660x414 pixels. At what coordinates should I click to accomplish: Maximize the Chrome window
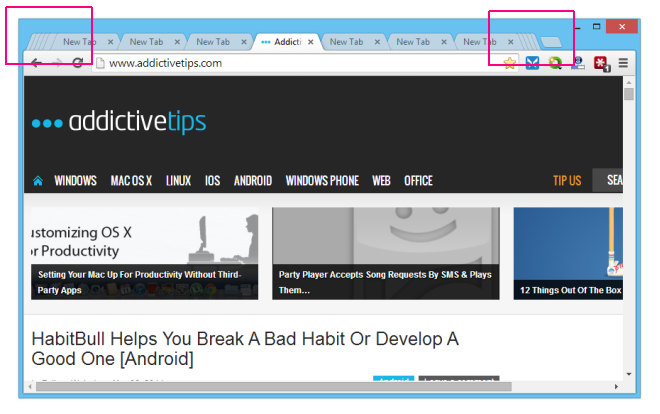596,27
